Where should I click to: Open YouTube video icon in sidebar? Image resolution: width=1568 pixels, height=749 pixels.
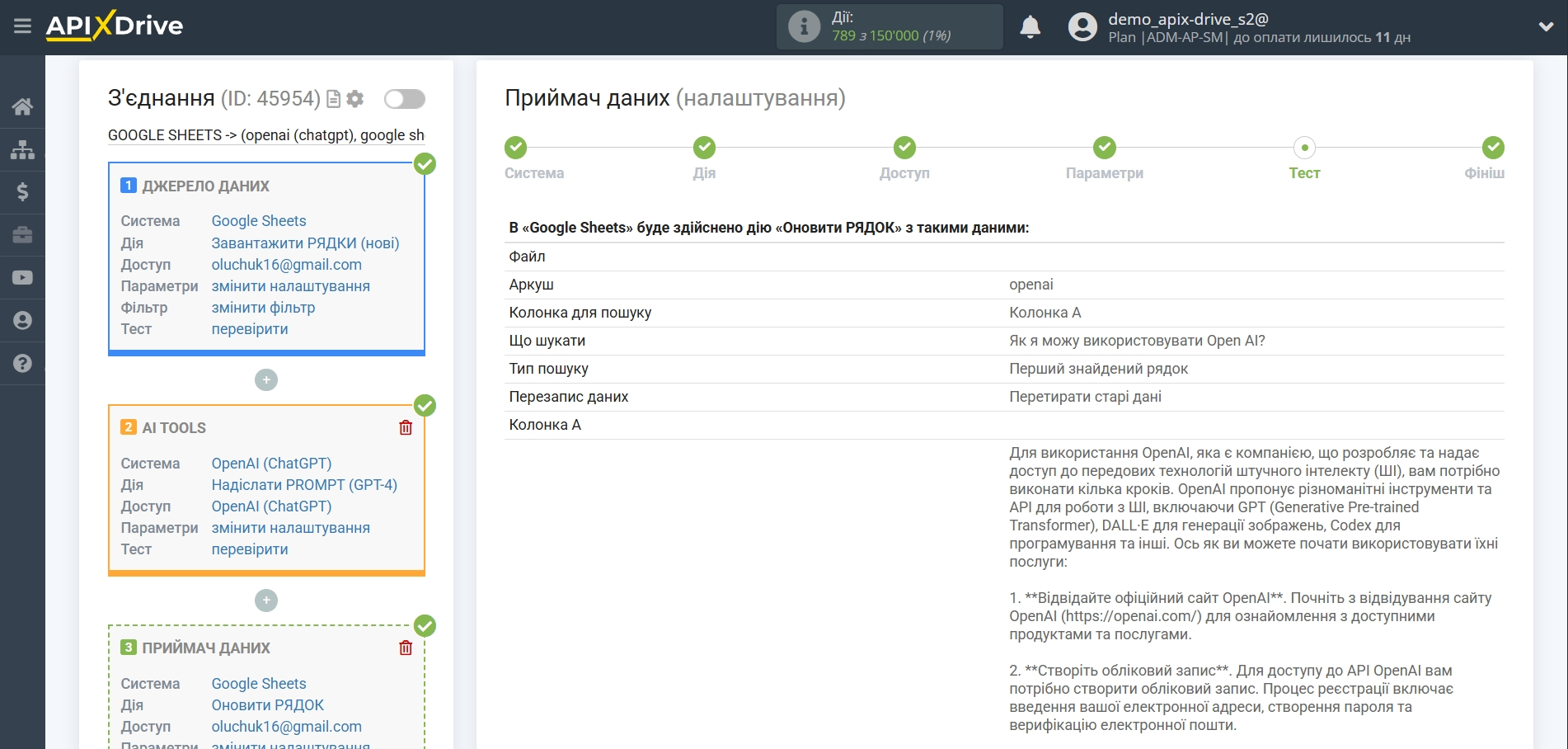pyautogui.click(x=22, y=278)
